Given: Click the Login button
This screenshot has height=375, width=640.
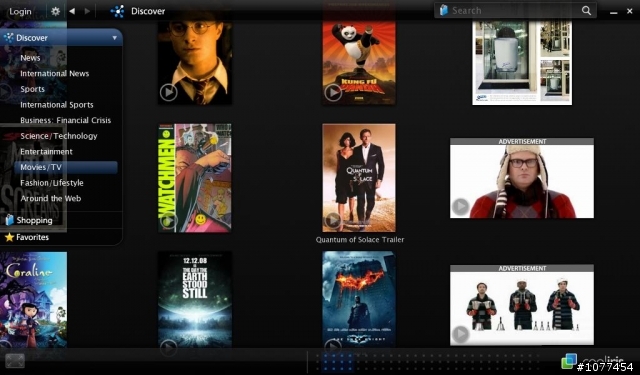Looking at the screenshot, I should coord(20,11).
